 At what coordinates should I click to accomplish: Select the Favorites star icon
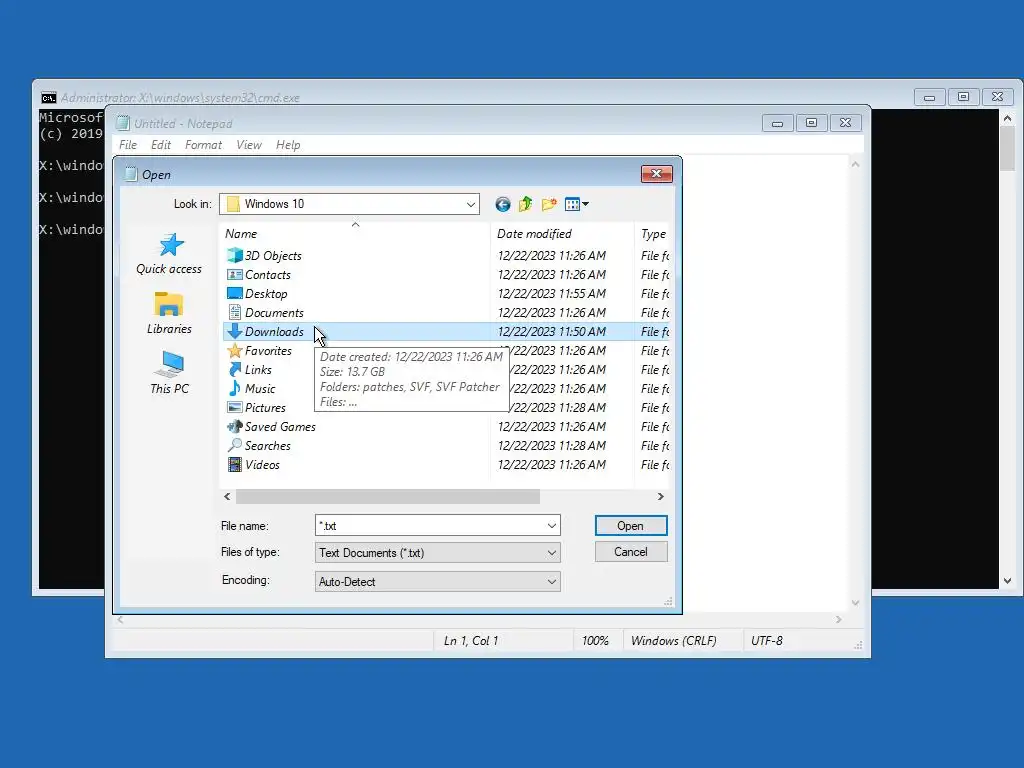coord(234,351)
